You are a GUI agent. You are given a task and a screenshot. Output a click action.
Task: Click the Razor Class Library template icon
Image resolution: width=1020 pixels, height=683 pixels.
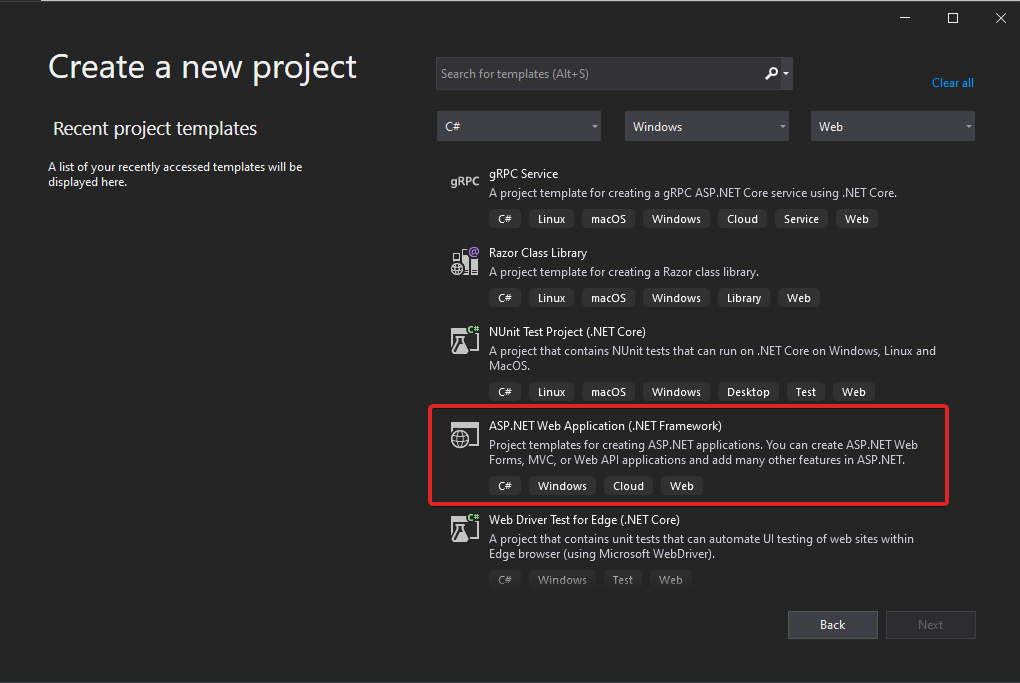pyautogui.click(x=464, y=260)
